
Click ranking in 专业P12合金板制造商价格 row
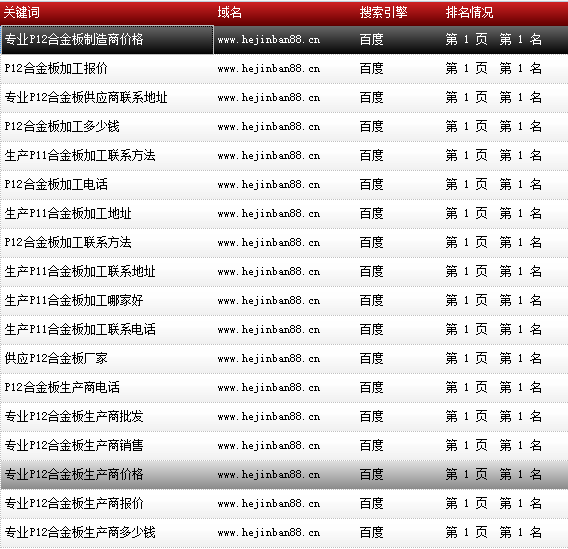(x=493, y=39)
